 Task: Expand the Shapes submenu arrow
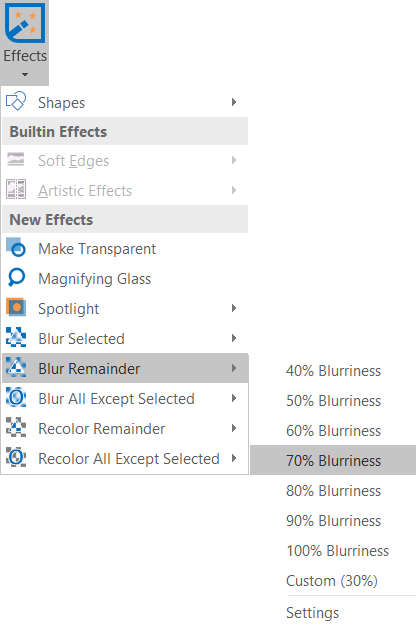pyautogui.click(x=234, y=102)
